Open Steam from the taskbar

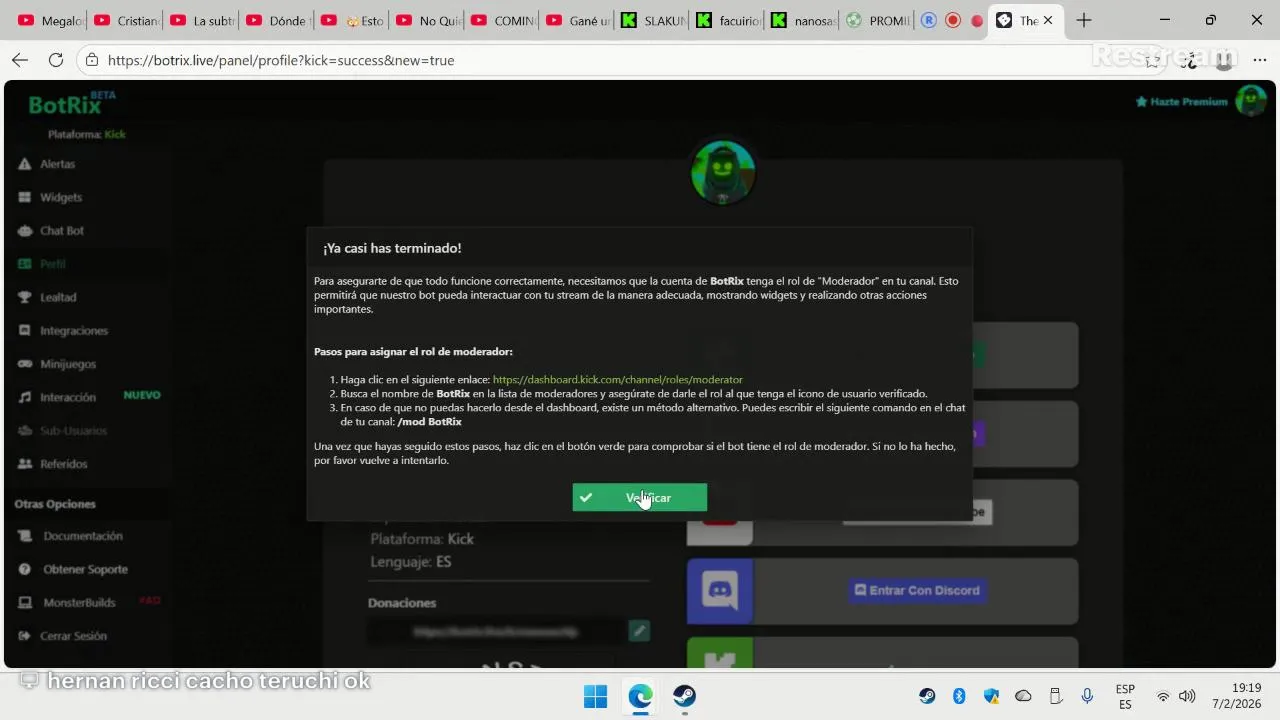[684, 696]
